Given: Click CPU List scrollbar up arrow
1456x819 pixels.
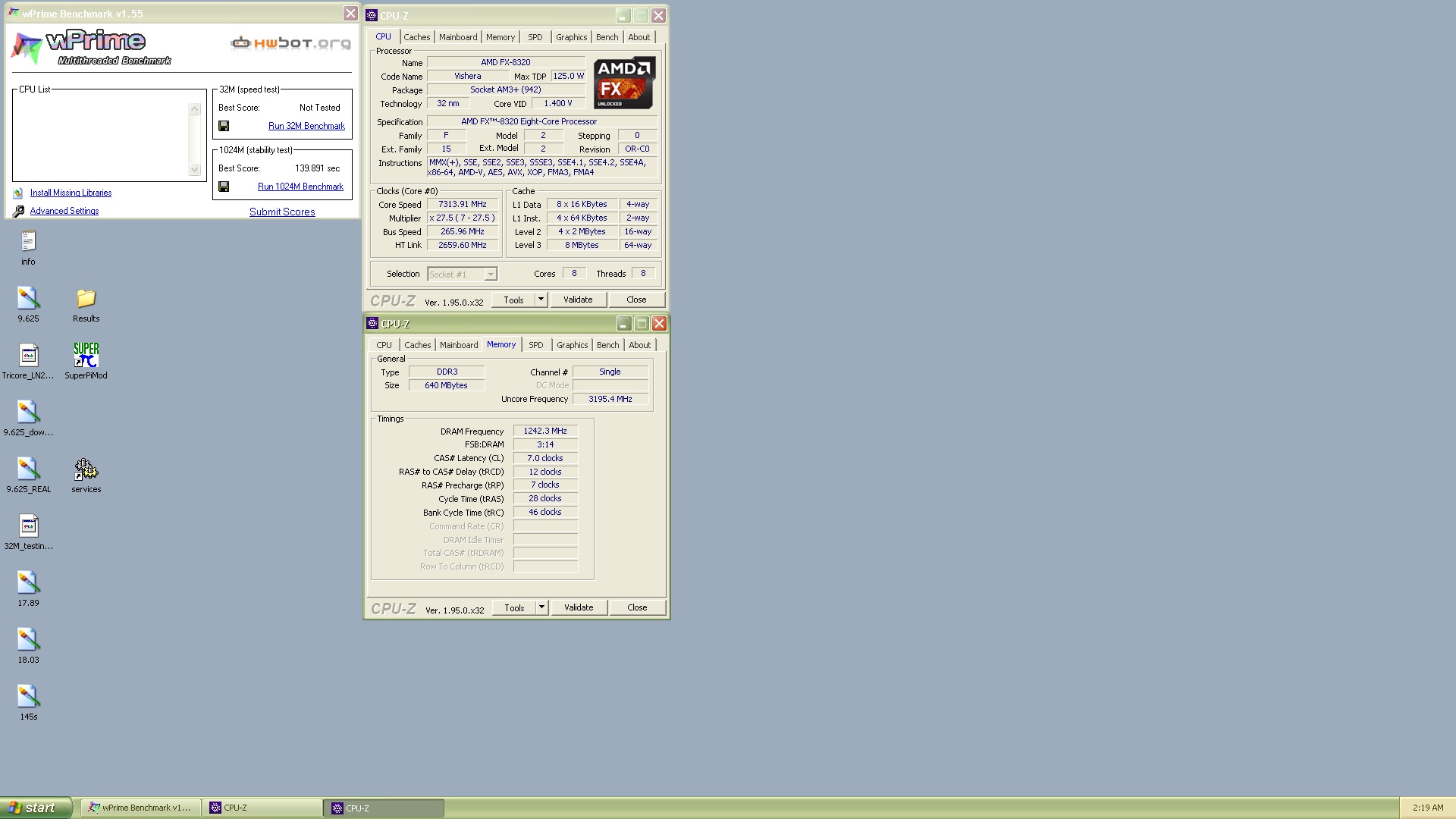Looking at the screenshot, I should click(x=195, y=109).
